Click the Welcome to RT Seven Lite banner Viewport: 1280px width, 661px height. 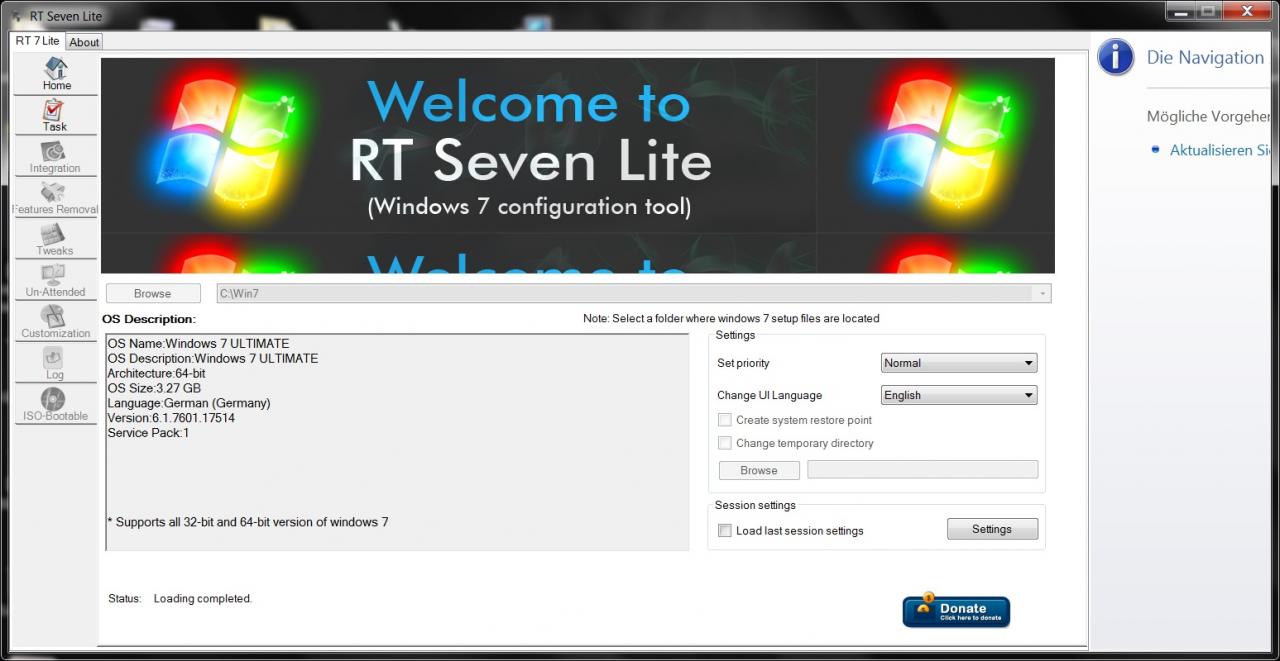click(578, 165)
